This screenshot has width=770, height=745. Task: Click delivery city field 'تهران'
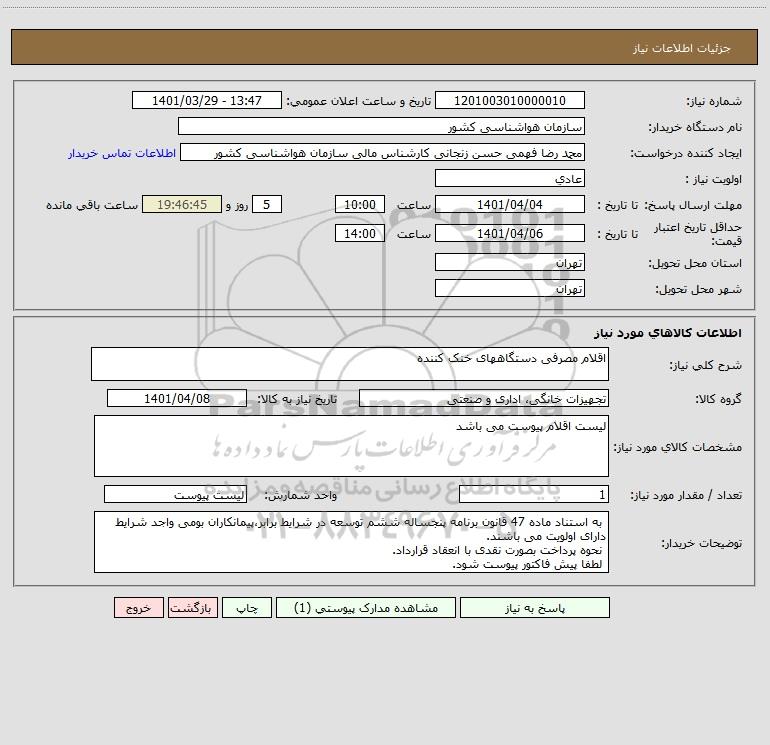[510, 288]
